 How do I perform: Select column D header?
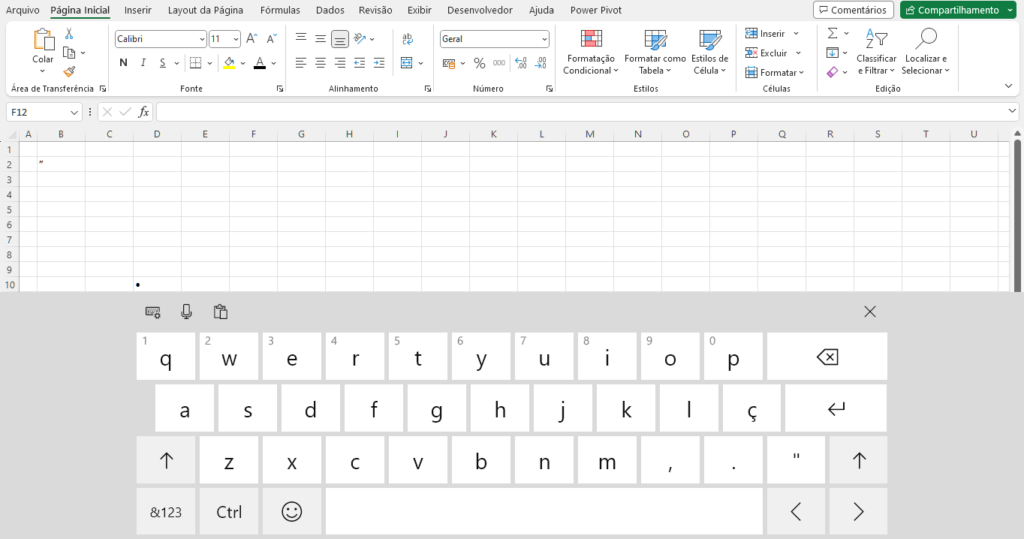tap(157, 134)
